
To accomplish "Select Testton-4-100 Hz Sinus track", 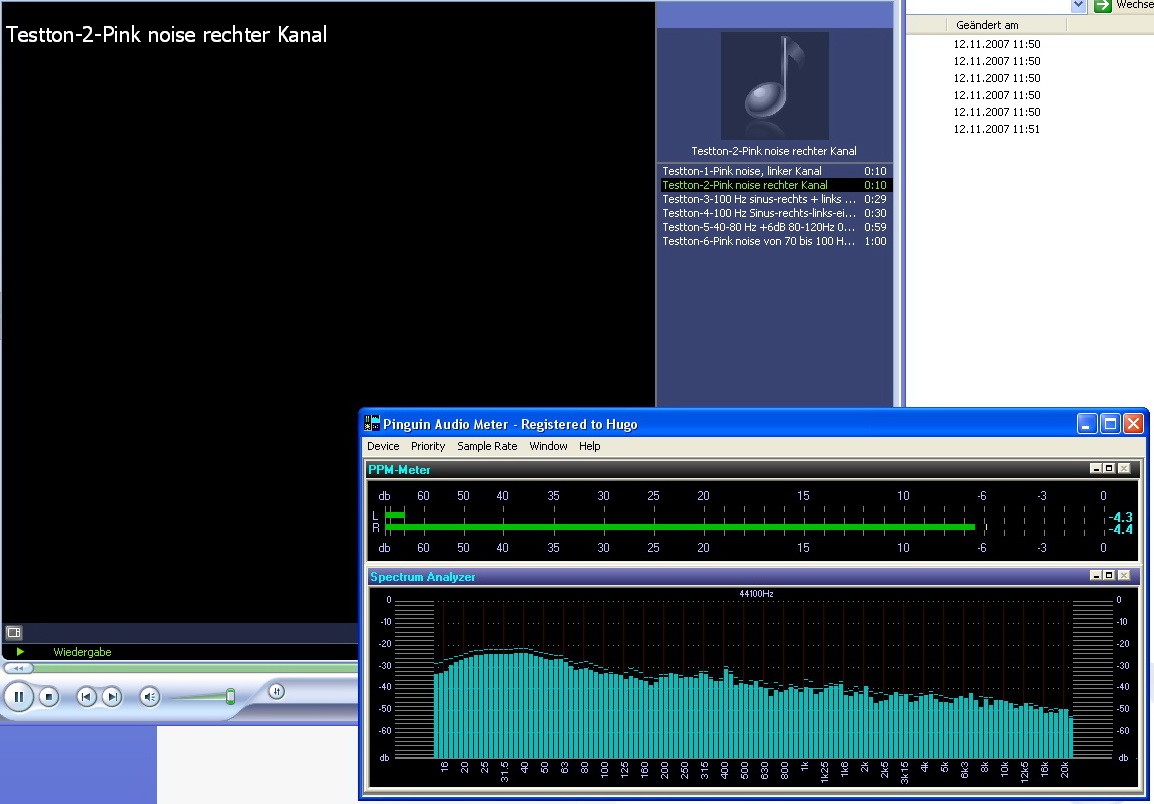I will coord(774,213).
